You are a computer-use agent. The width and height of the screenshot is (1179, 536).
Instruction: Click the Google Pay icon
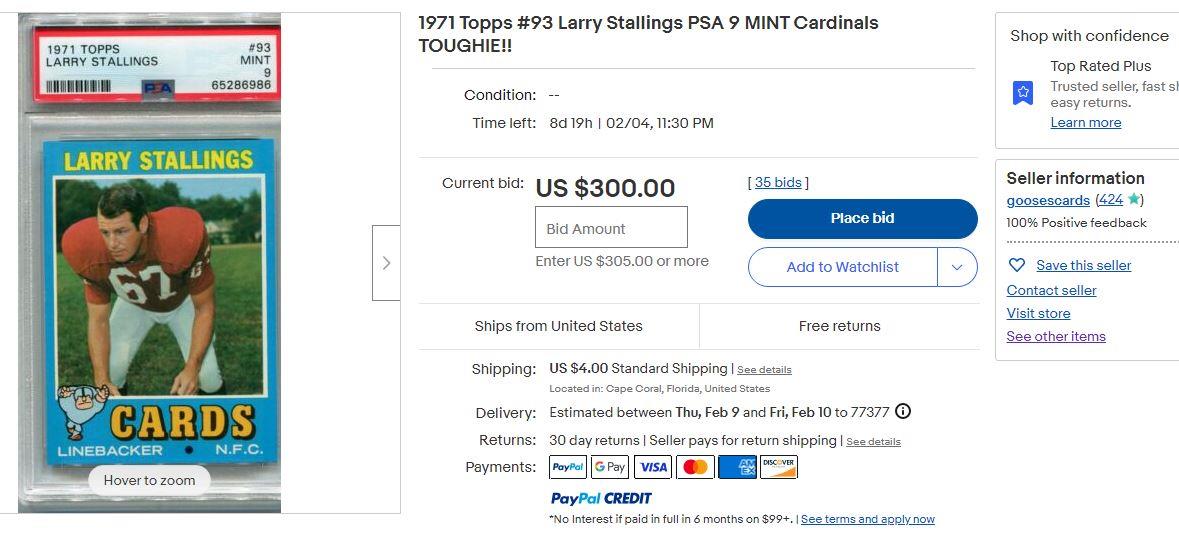[610, 467]
